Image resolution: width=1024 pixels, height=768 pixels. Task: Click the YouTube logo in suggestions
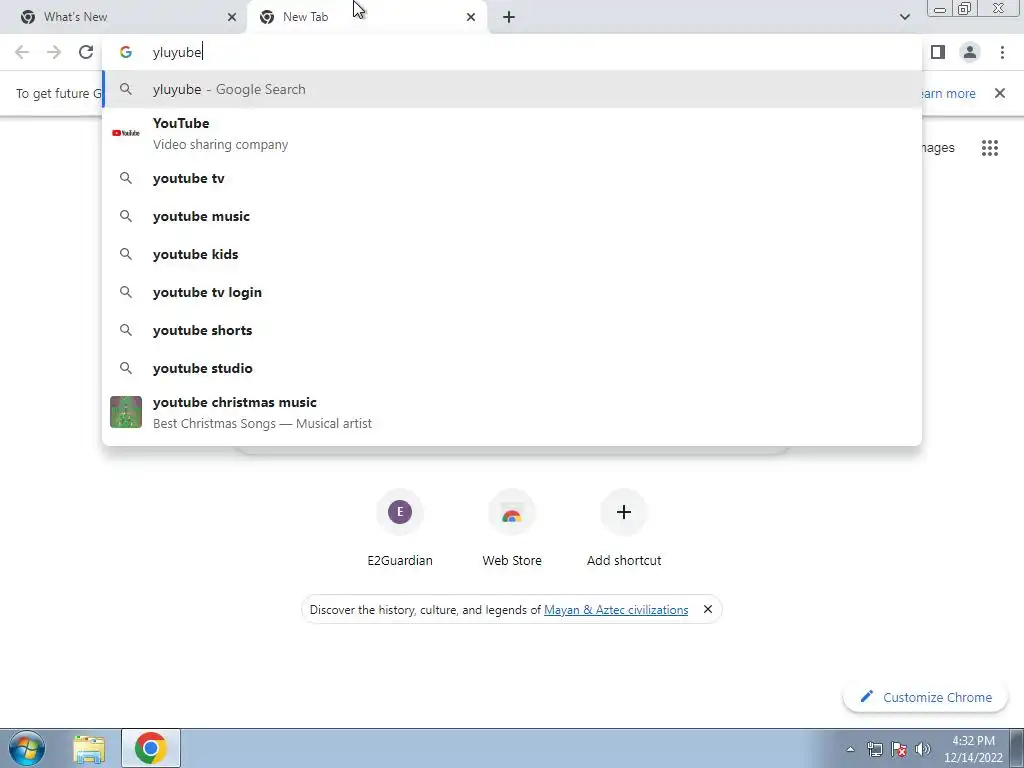126,133
